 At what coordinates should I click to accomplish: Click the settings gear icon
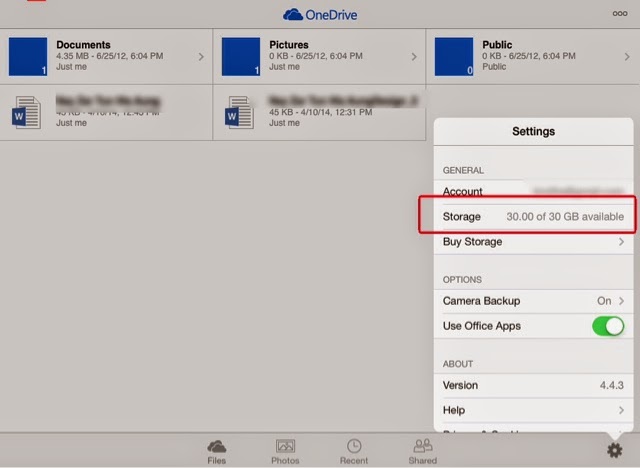614,450
